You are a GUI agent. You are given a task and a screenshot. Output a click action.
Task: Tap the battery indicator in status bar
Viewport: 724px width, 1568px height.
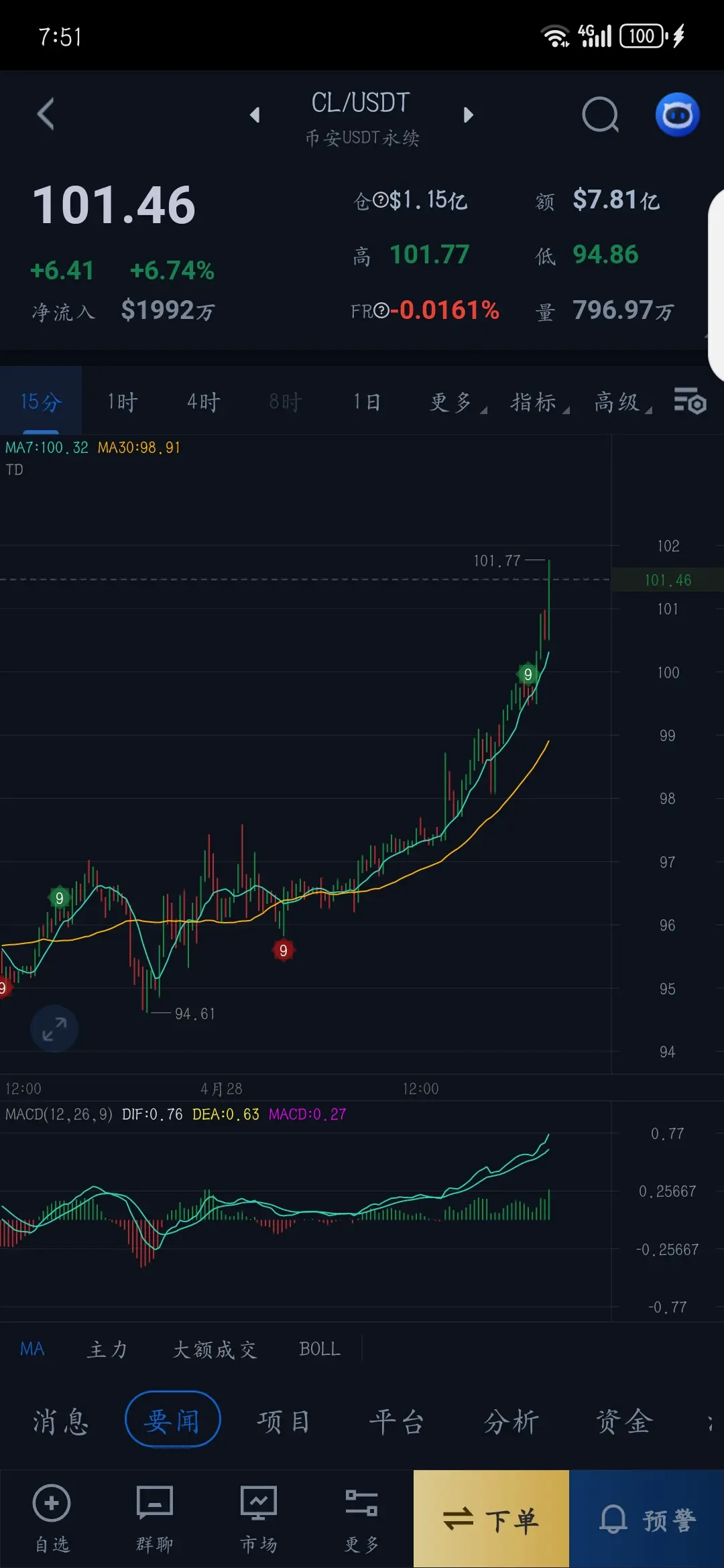[x=643, y=36]
